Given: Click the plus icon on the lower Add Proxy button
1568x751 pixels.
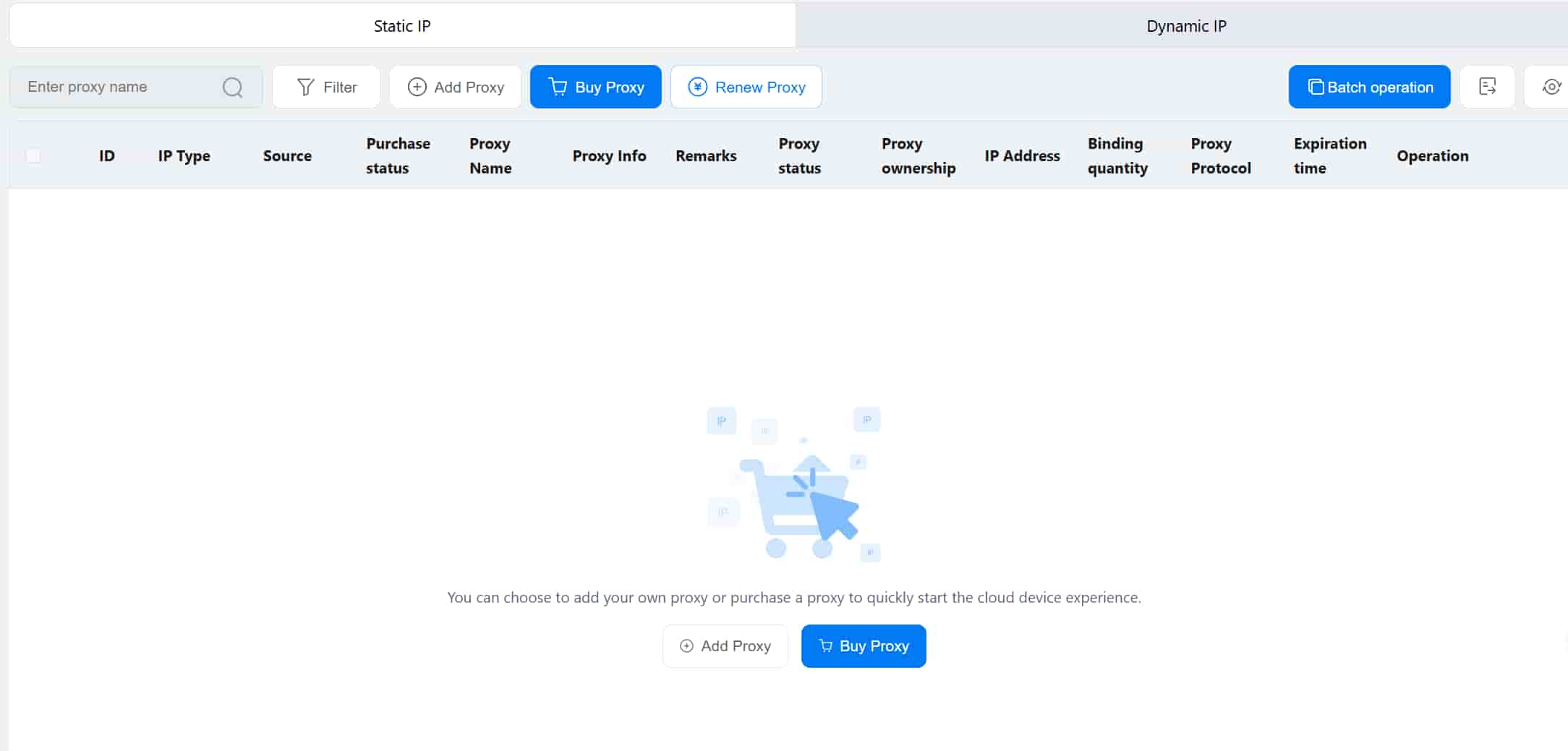Looking at the screenshot, I should [x=686, y=645].
